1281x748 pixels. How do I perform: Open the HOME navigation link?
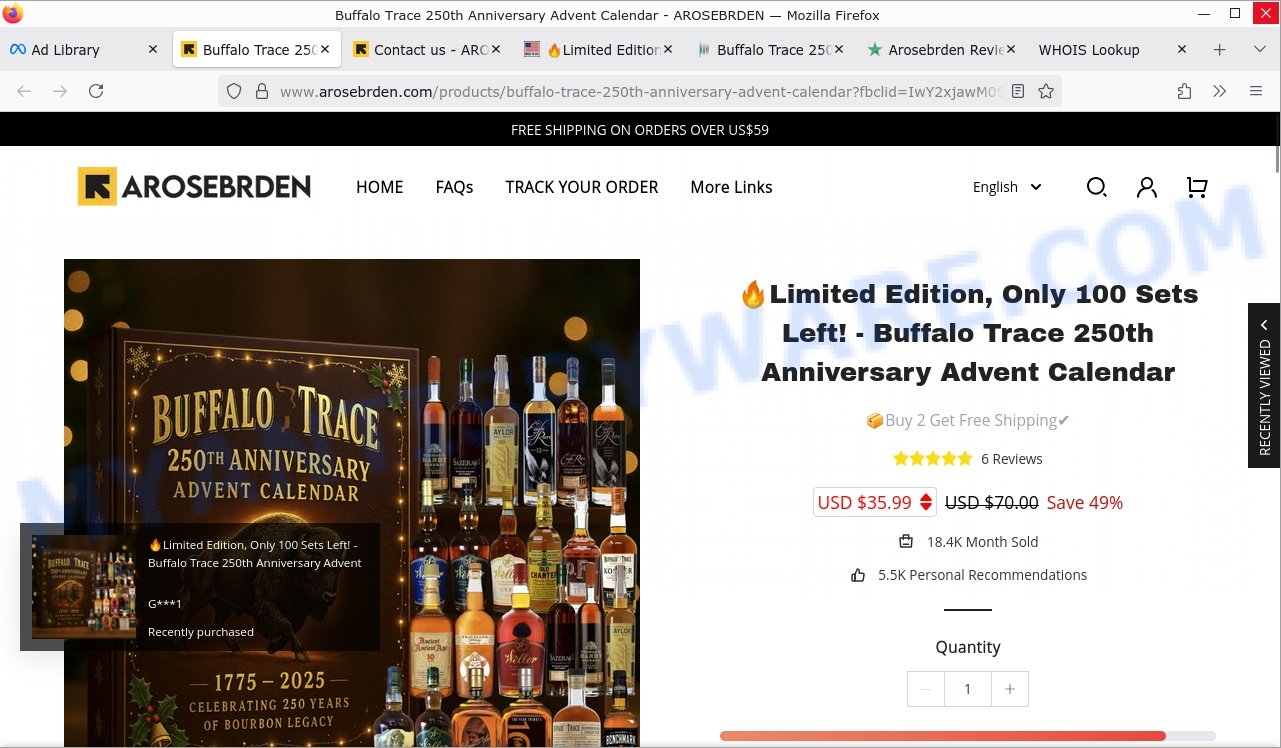[380, 187]
